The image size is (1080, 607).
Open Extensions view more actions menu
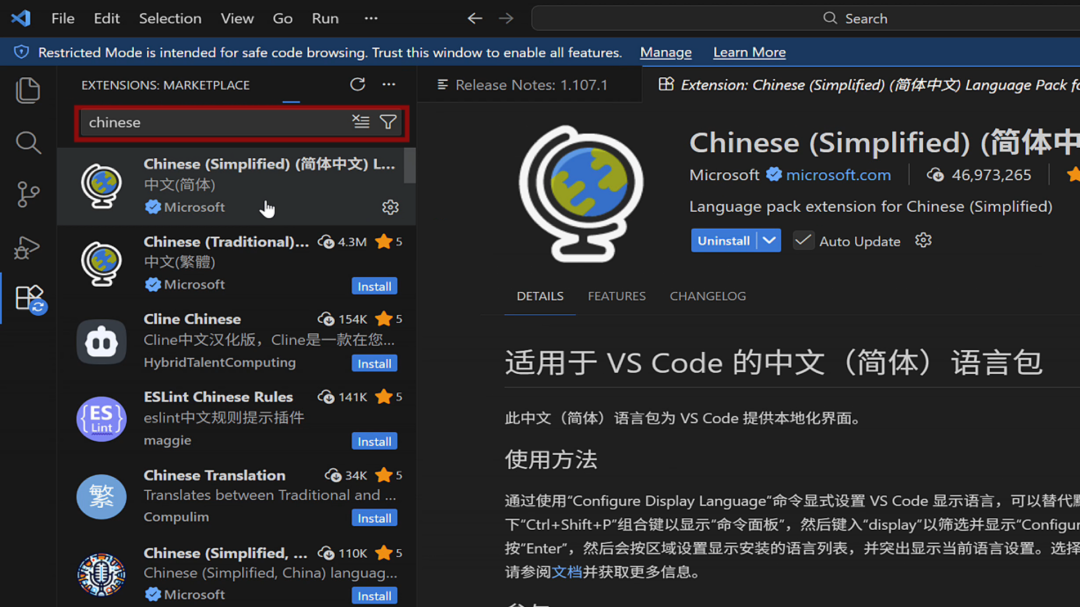click(x=388, y=84)
